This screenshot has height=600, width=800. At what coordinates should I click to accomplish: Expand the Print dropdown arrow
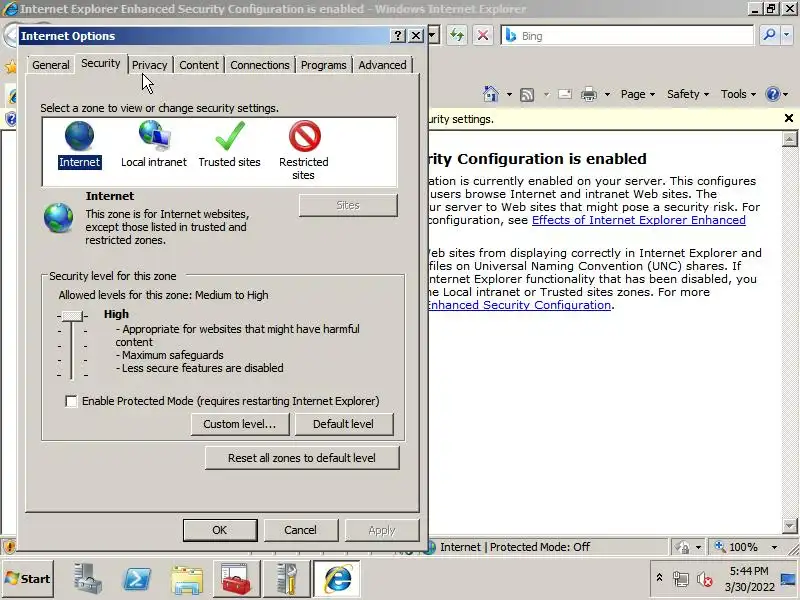tap(607, 94)
